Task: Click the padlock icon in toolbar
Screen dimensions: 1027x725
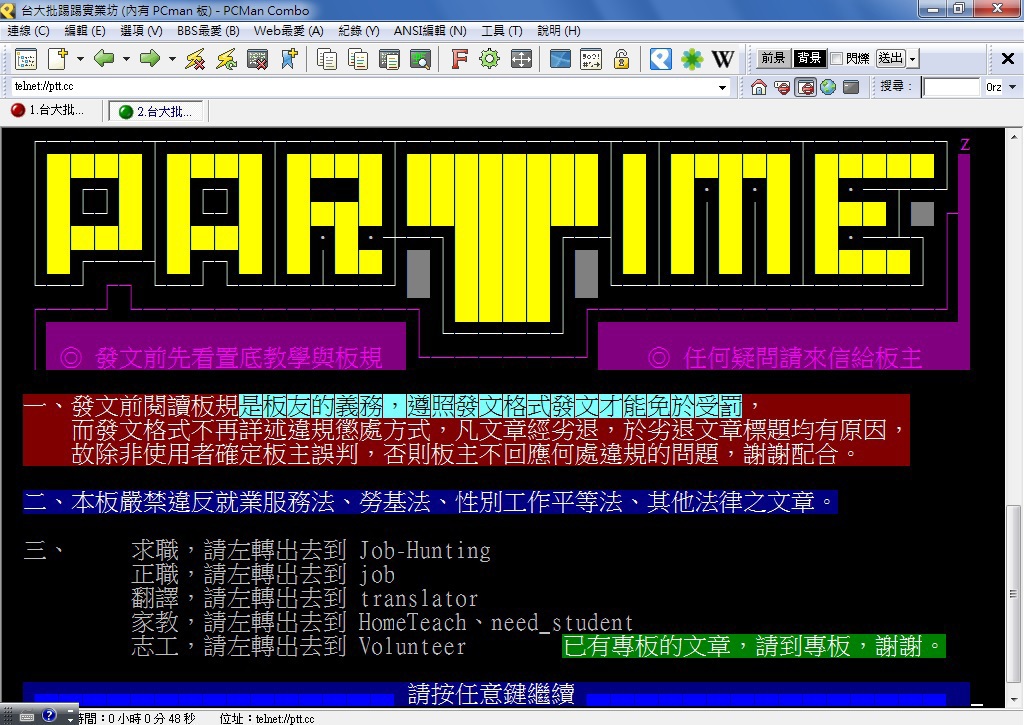Action: tap(621, 59)
